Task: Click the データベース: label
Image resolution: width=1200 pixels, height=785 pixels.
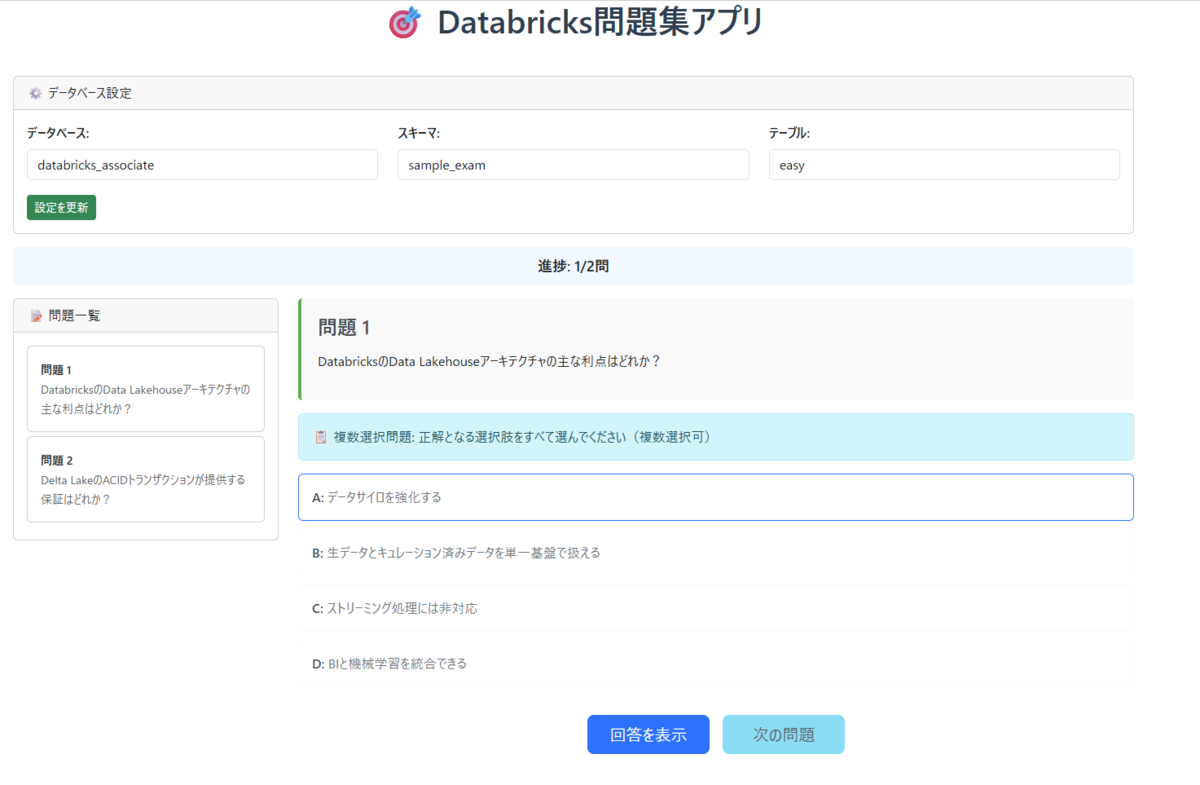Action: pos(58,133)
